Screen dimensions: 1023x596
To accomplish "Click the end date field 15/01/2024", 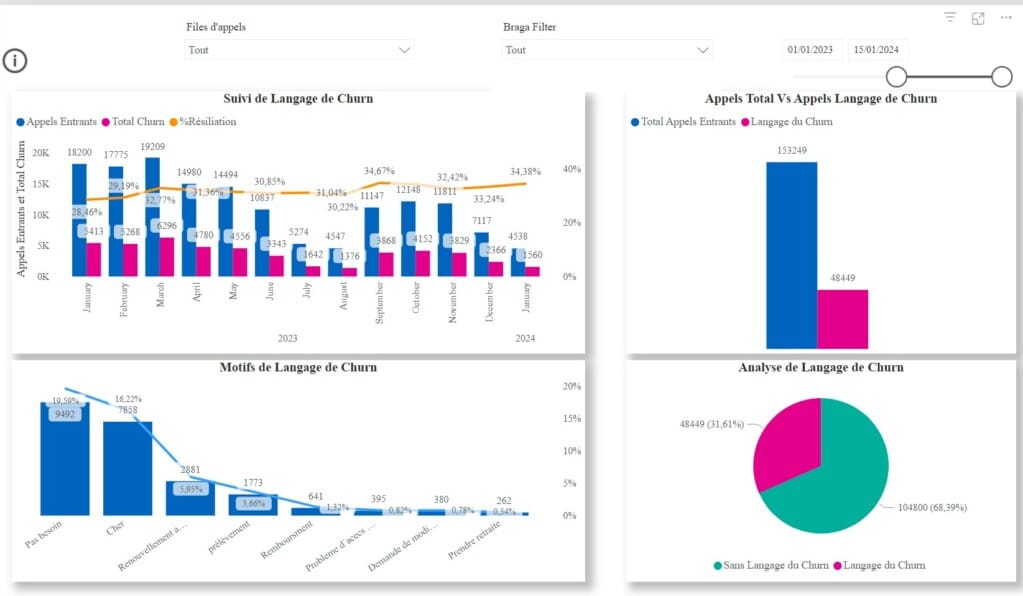I will tap(877, 49).
